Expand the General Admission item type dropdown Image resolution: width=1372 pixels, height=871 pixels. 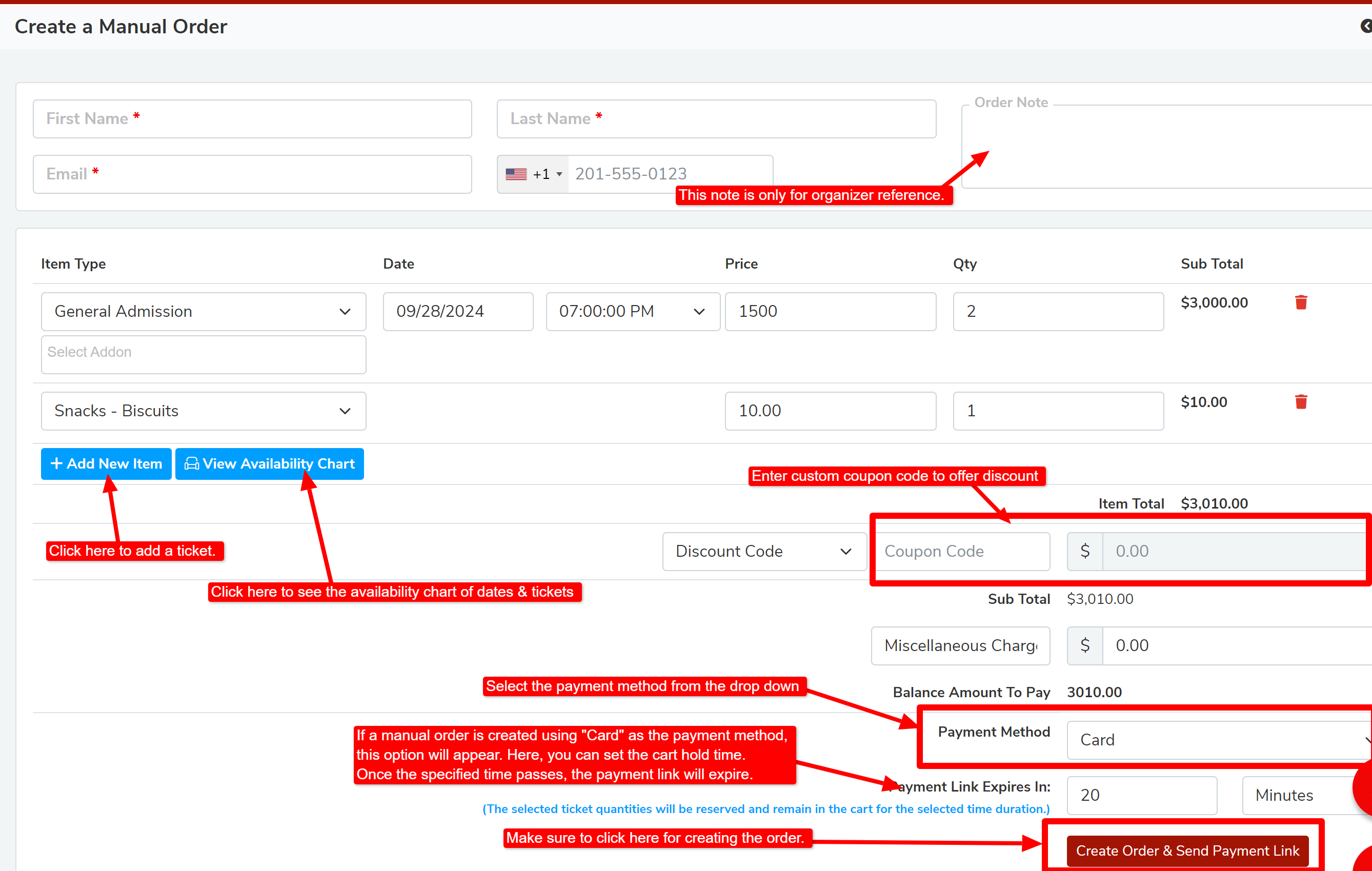point(204,312)
